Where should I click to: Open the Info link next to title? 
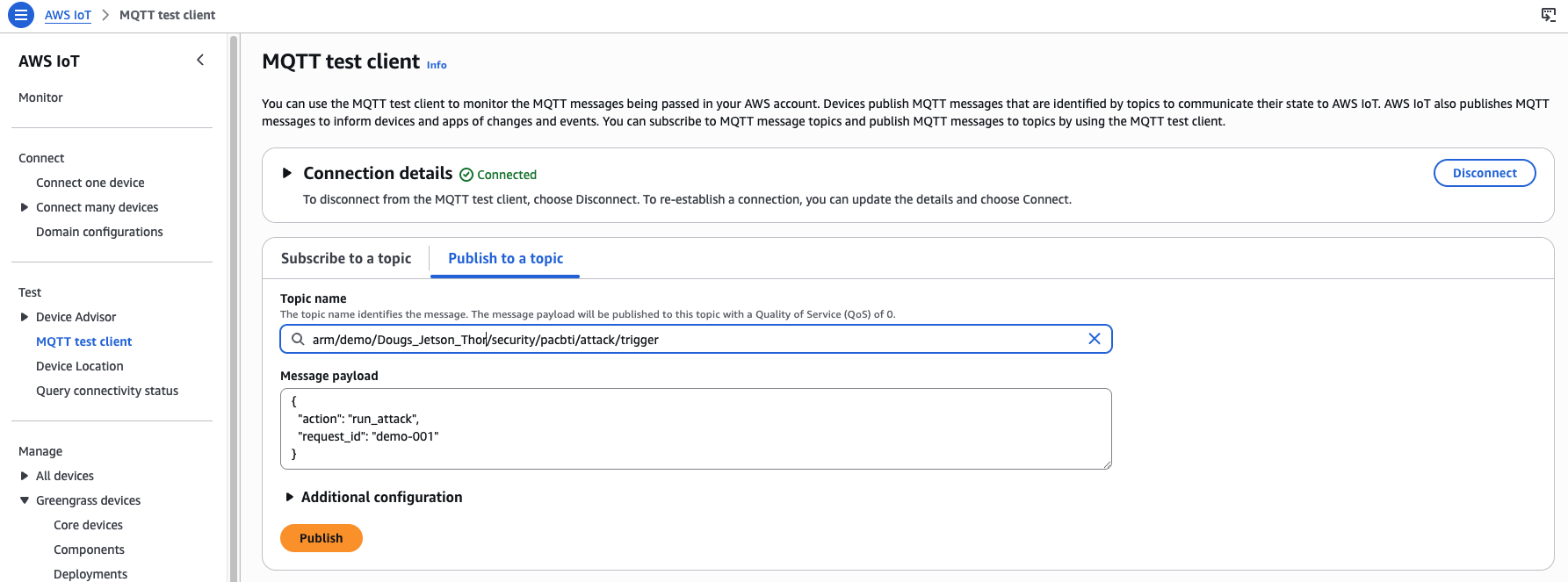(437, 65)
